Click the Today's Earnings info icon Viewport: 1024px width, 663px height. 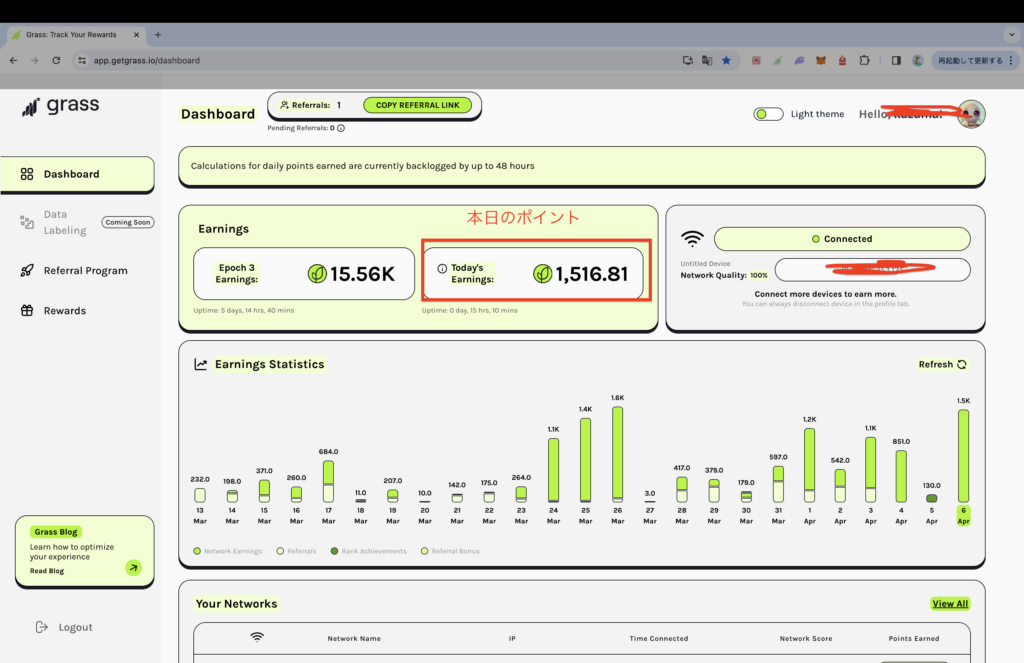coord(442,269)
